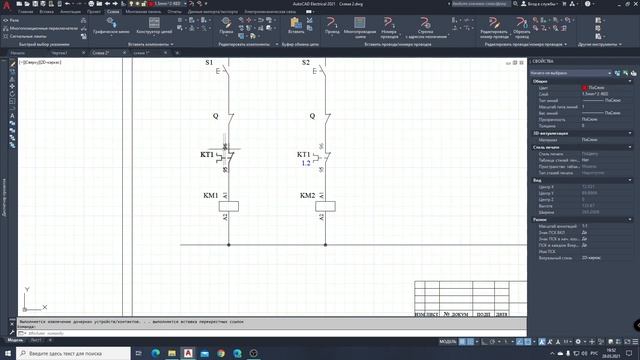Toggle snap mode in status bar
This screenshot has width=640, height=360.
[470, 342]
